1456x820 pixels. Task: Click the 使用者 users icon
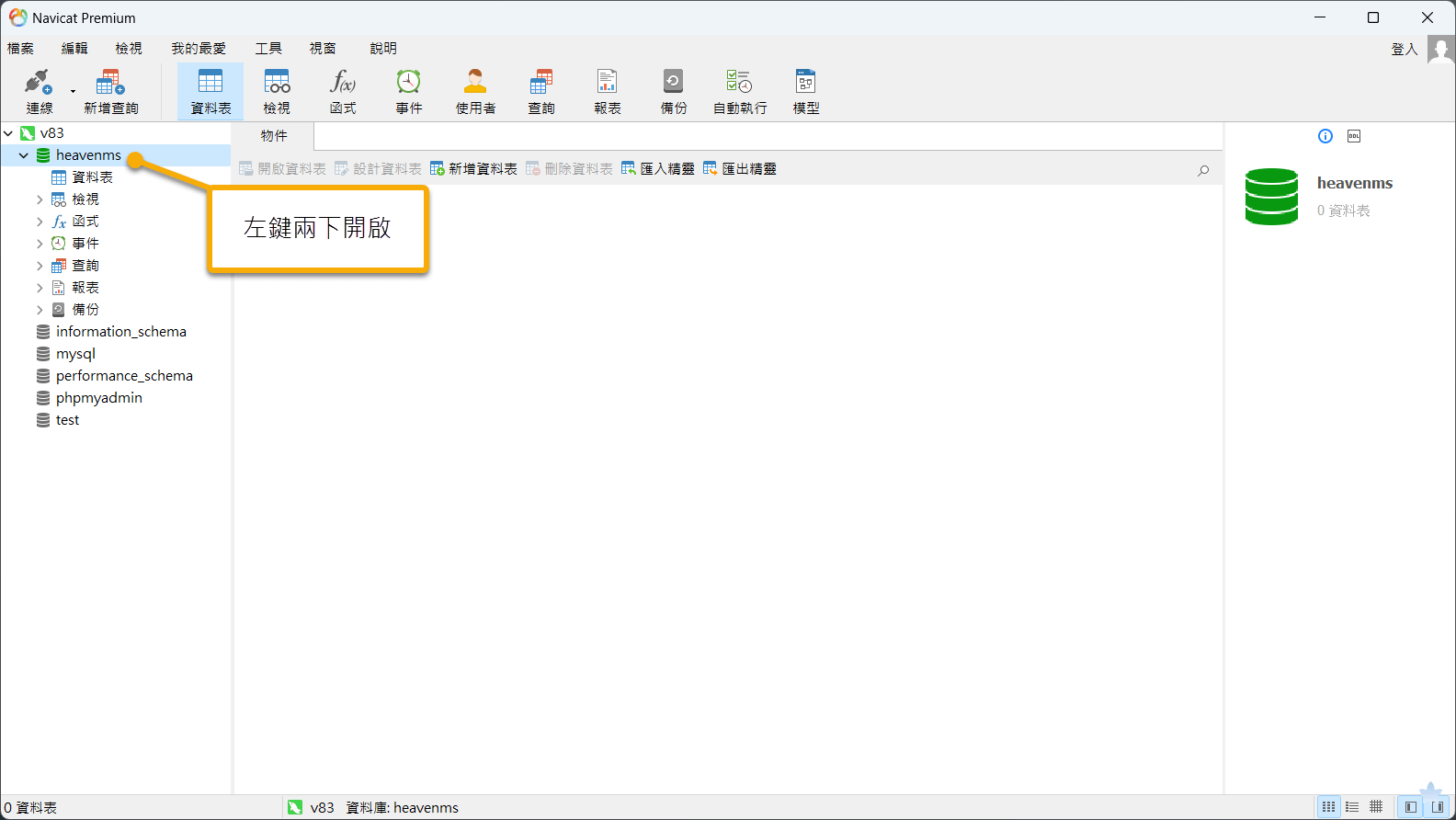click(475, 91)
